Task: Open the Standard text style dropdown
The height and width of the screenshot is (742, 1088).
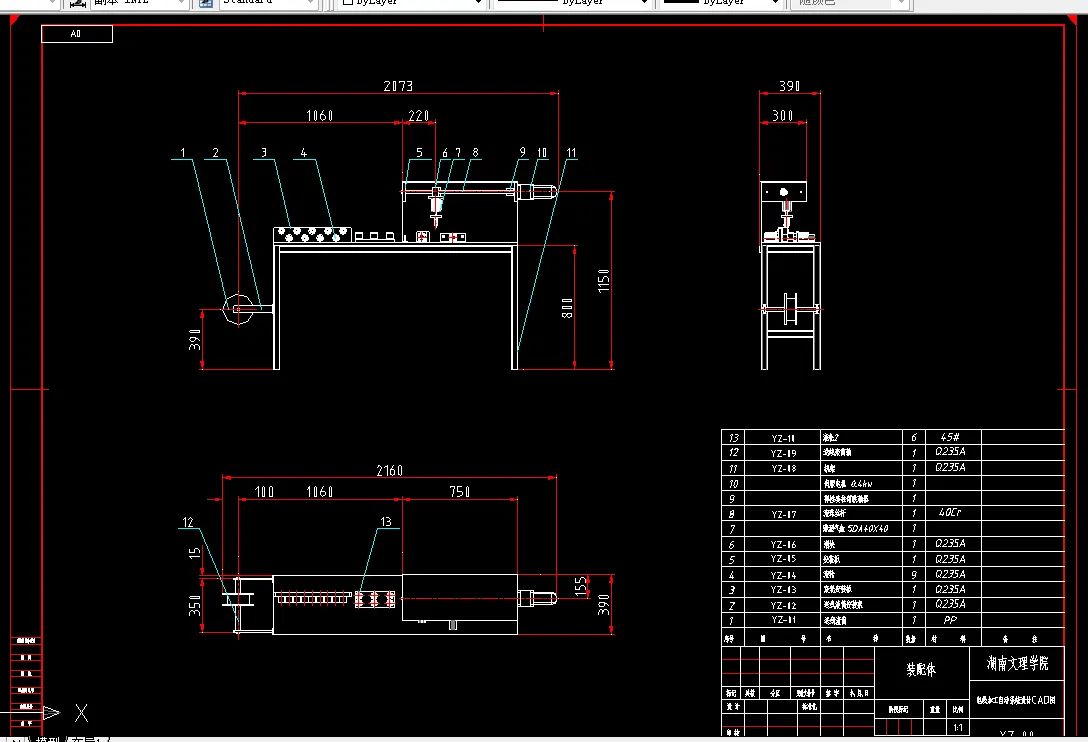Action: [269, 3]
